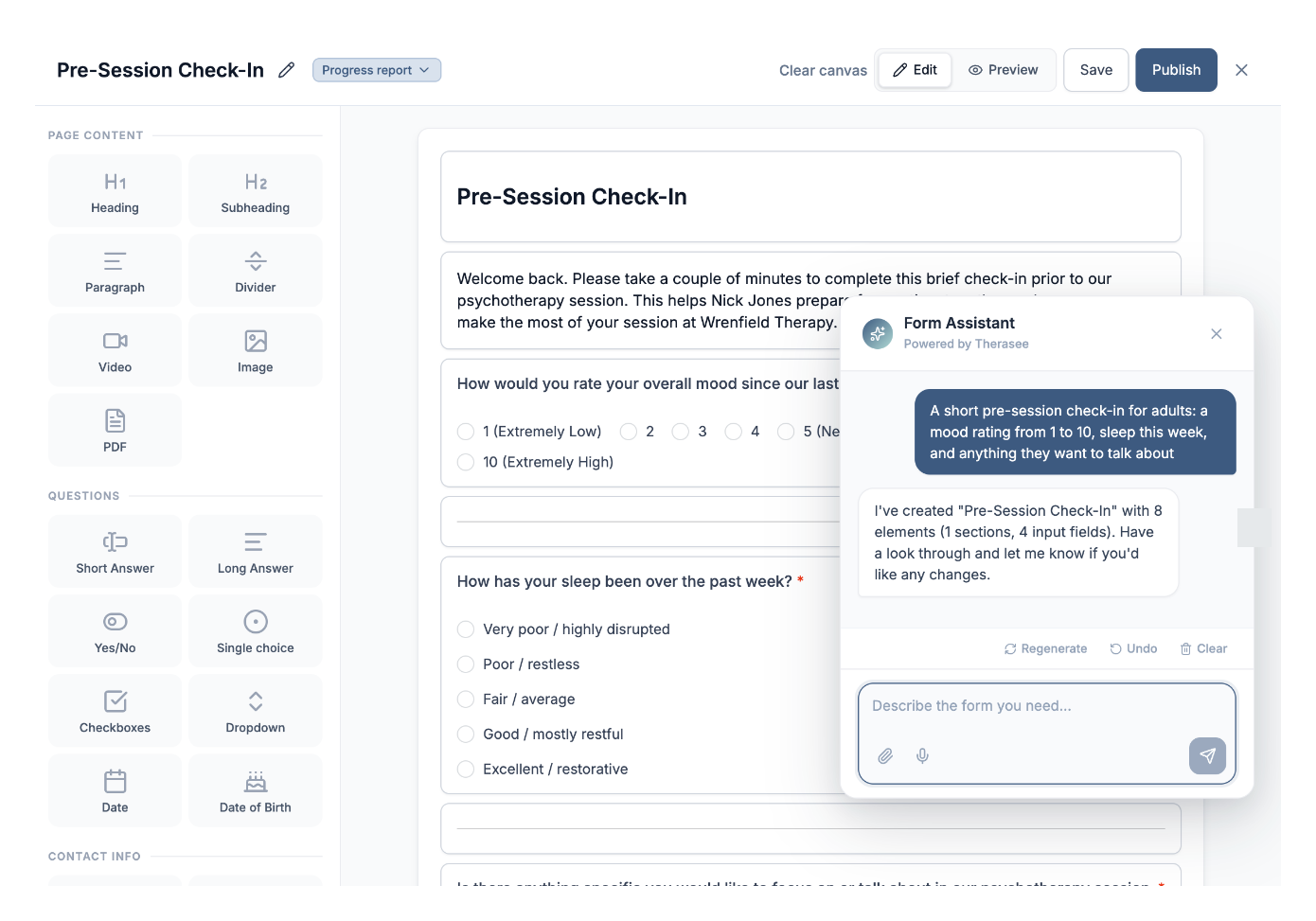The width and height of the screenshot is (1316, 921).
Task: Click the microphone icon in Form Assistant
Action: [922, 755]
